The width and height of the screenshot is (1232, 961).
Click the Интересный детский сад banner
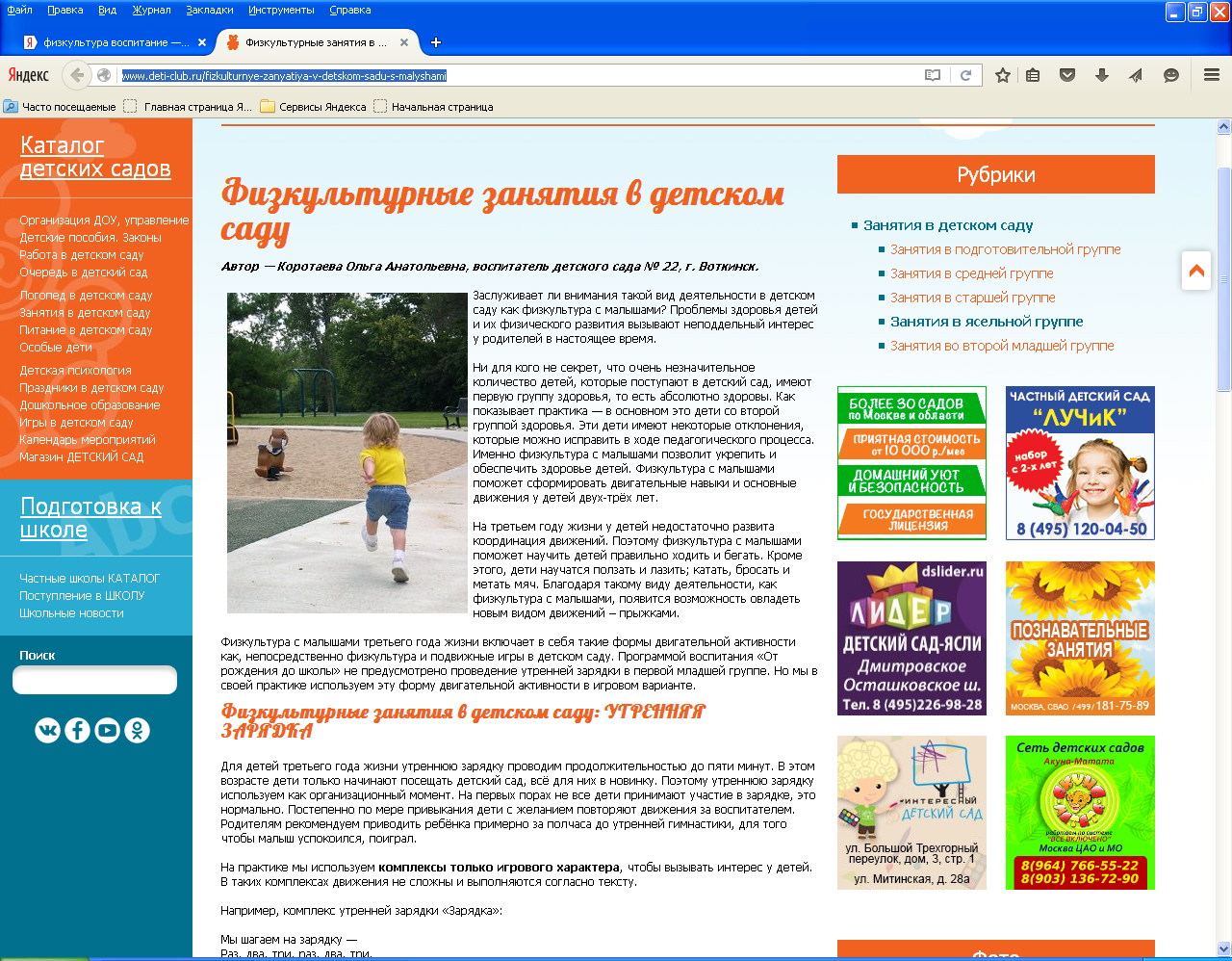click(x=911, y=813)
